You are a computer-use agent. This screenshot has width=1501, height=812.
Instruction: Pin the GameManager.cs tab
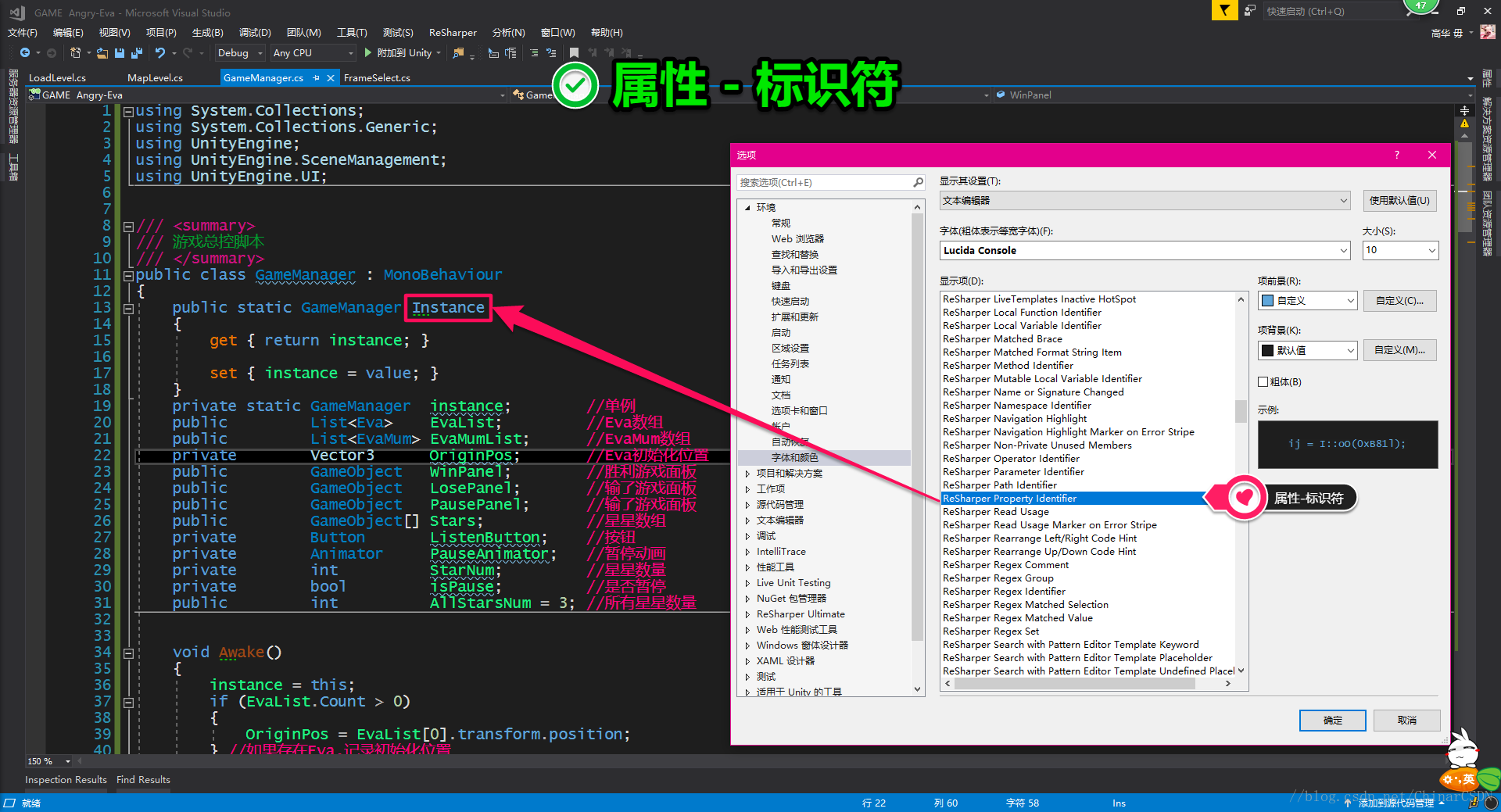click(317, 77)
